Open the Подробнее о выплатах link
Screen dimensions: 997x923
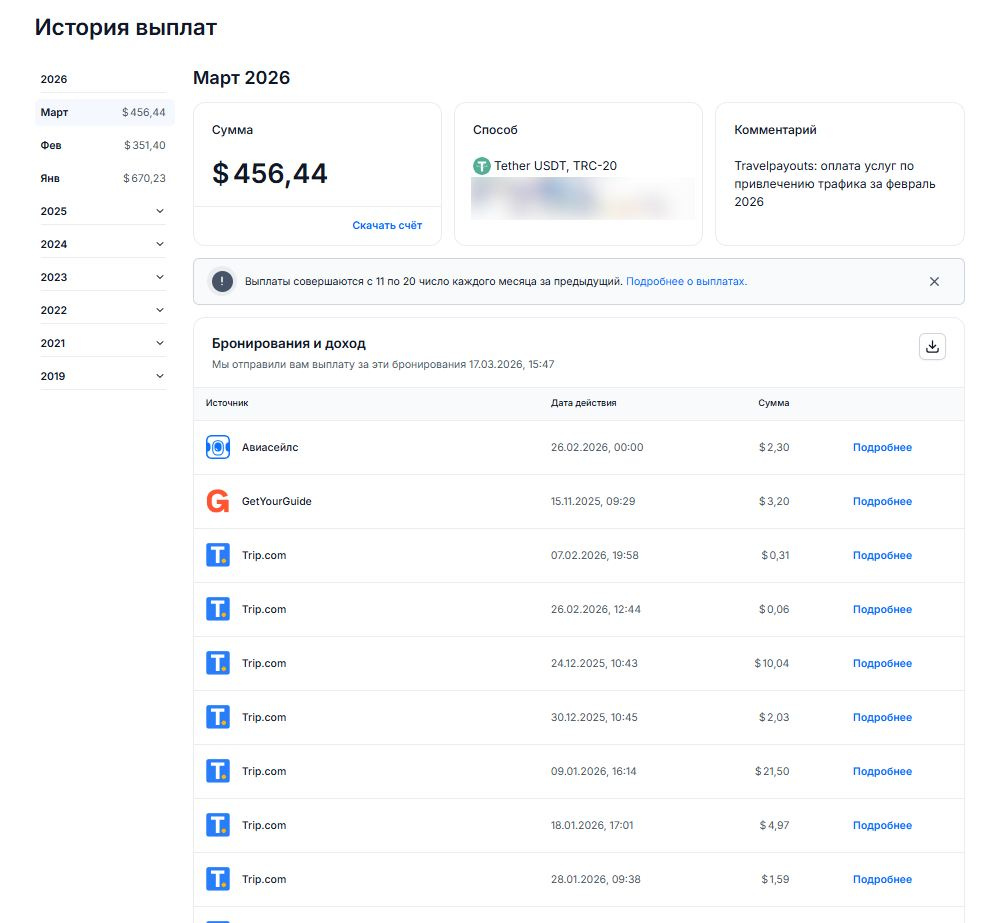(686, 282)
